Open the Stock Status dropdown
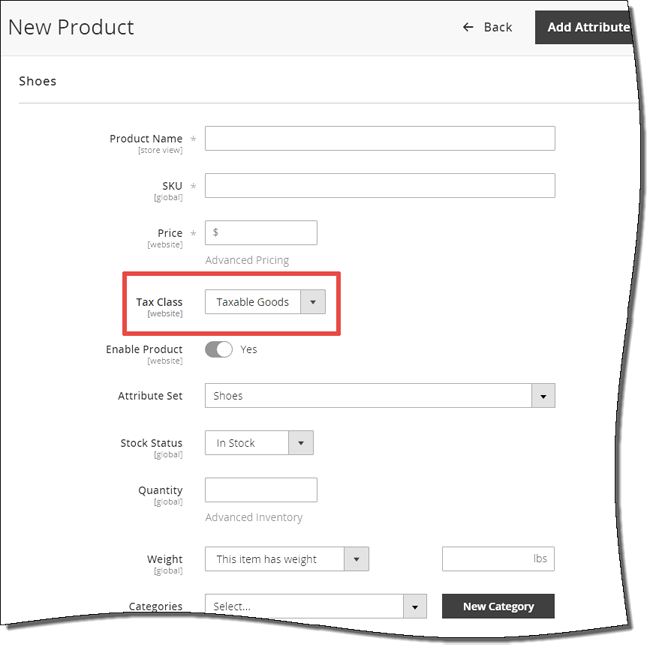Screen dimensions: 653x650 click(x=259, y=443)
